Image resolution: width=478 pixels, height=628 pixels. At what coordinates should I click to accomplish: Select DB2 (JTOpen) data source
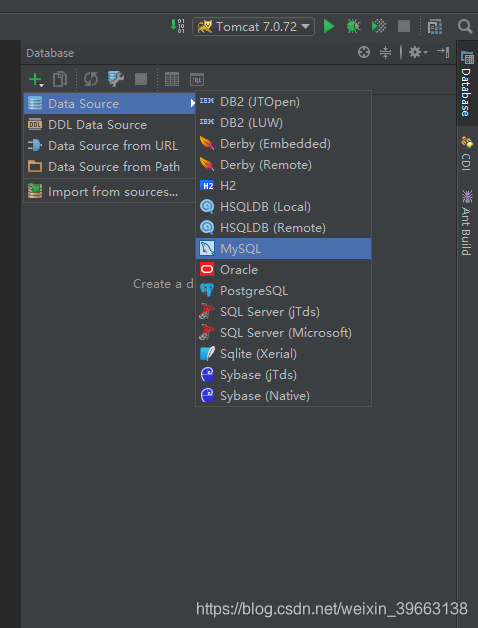(283, 102)
